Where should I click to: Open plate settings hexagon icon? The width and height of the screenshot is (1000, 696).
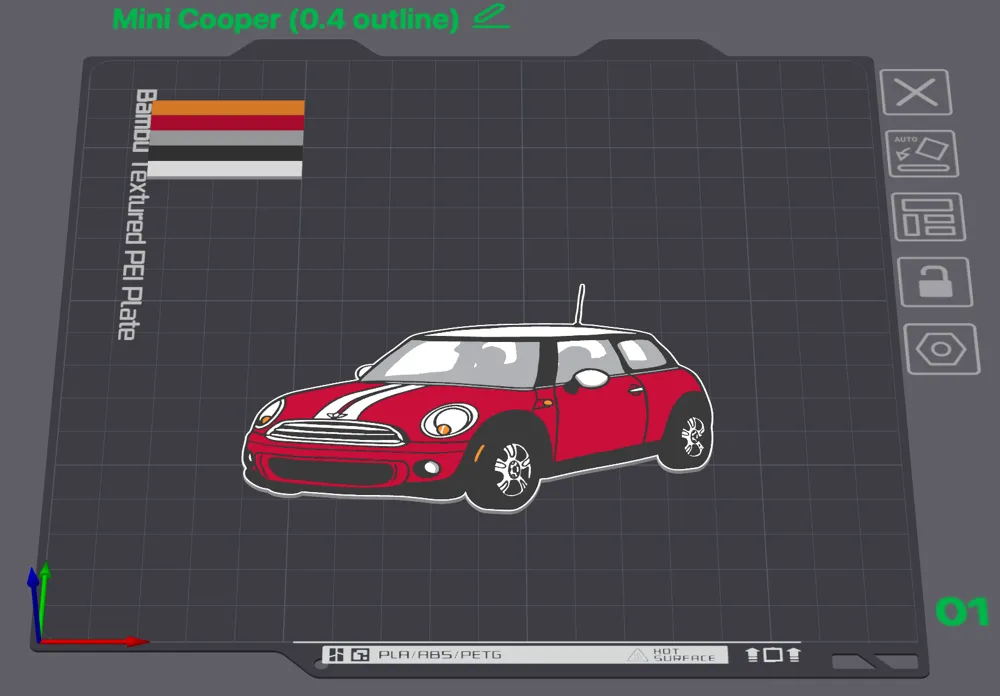point(941,349)
